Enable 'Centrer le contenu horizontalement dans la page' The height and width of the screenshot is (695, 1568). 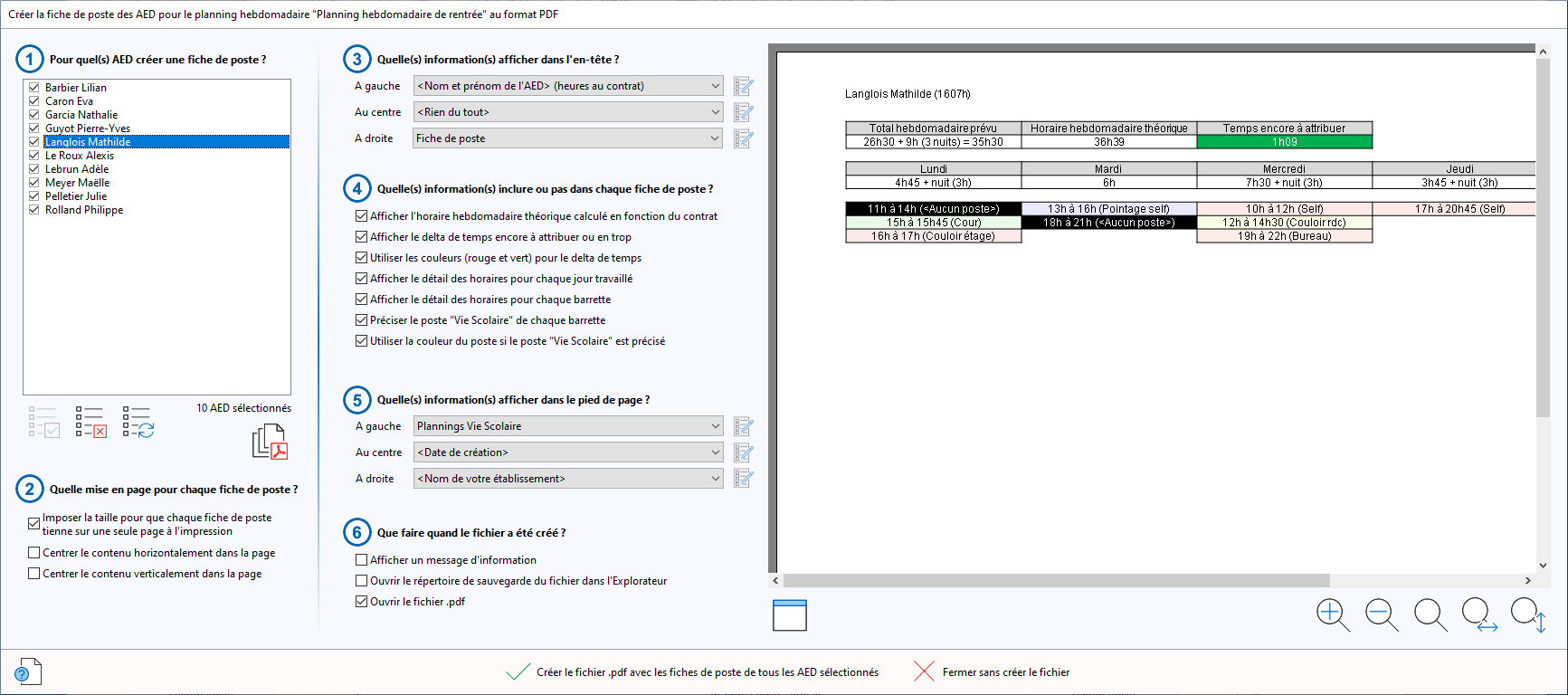coord(34,553)
